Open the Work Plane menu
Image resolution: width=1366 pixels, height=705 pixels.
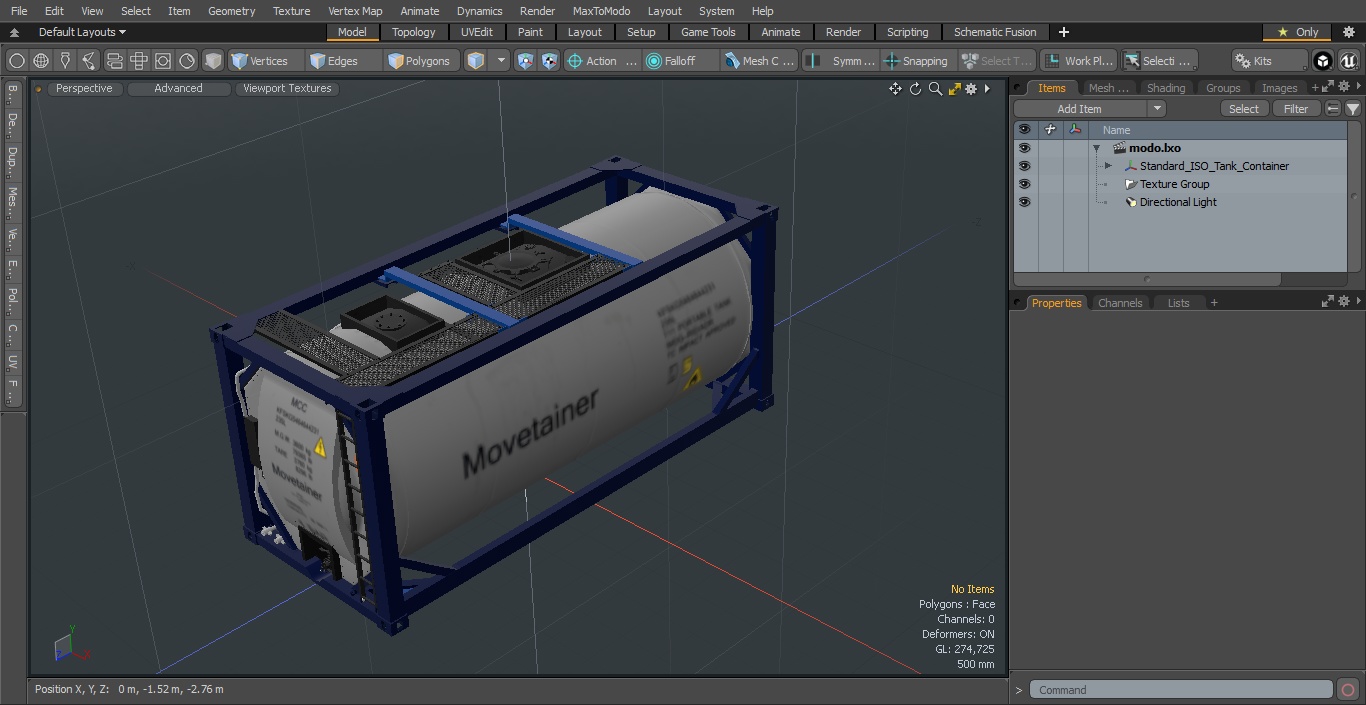coord(1078,61)
